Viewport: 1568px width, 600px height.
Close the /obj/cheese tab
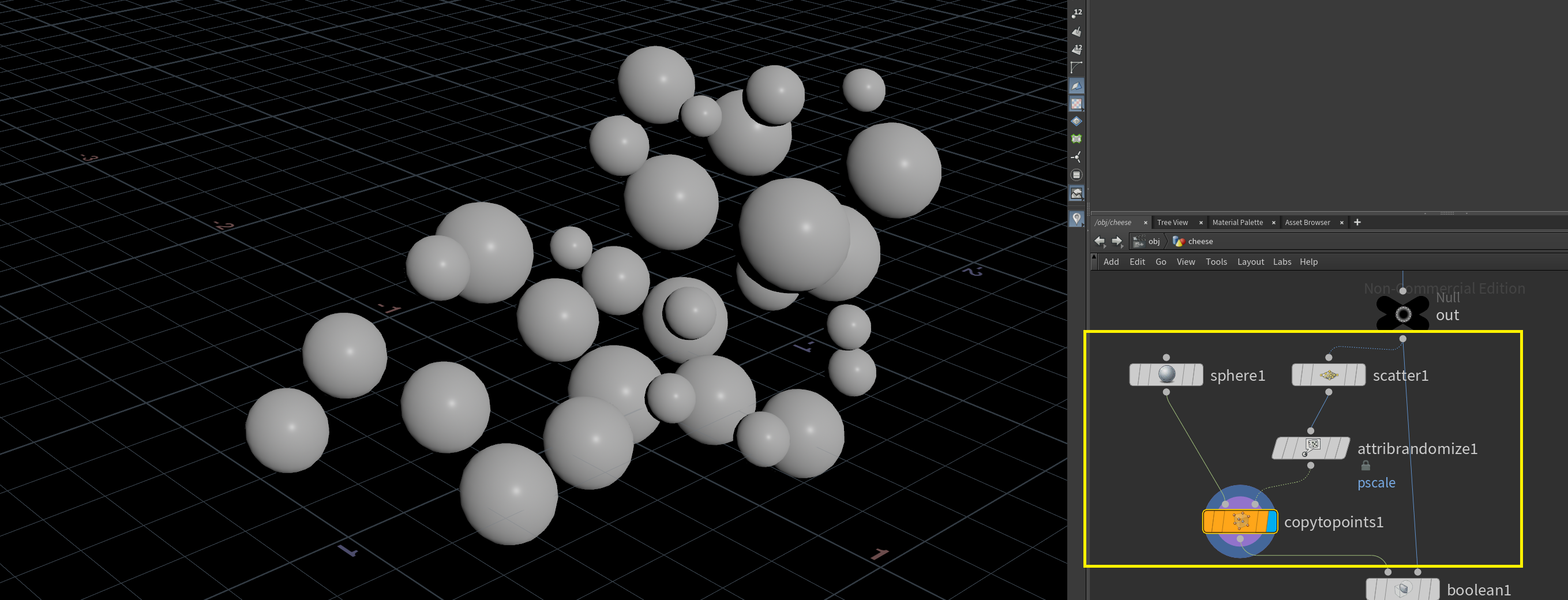1145,223
